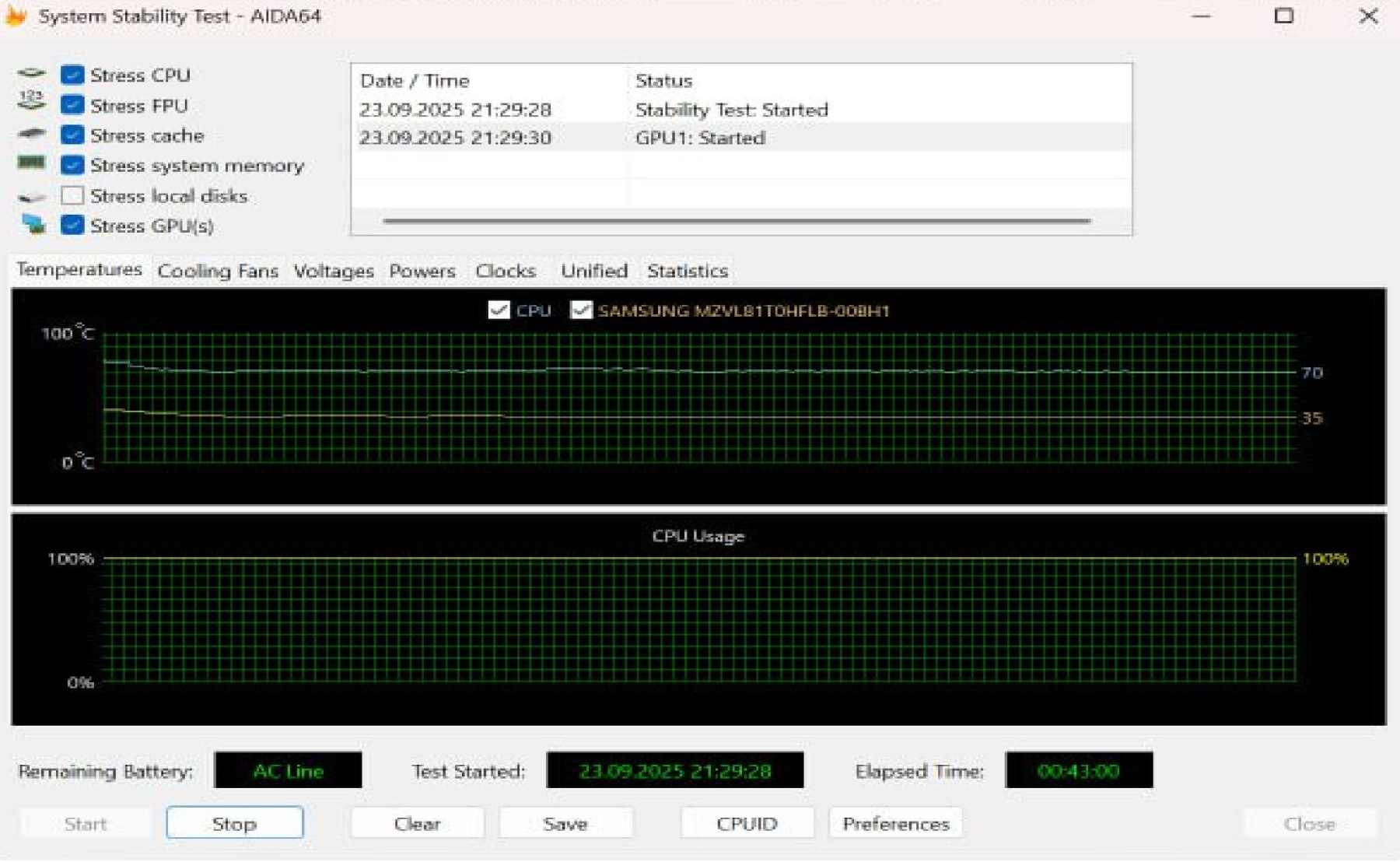Switch to the Cooling Fans tab
Viewport: 1400px width, 862px height.
click(x=217, y=271)
